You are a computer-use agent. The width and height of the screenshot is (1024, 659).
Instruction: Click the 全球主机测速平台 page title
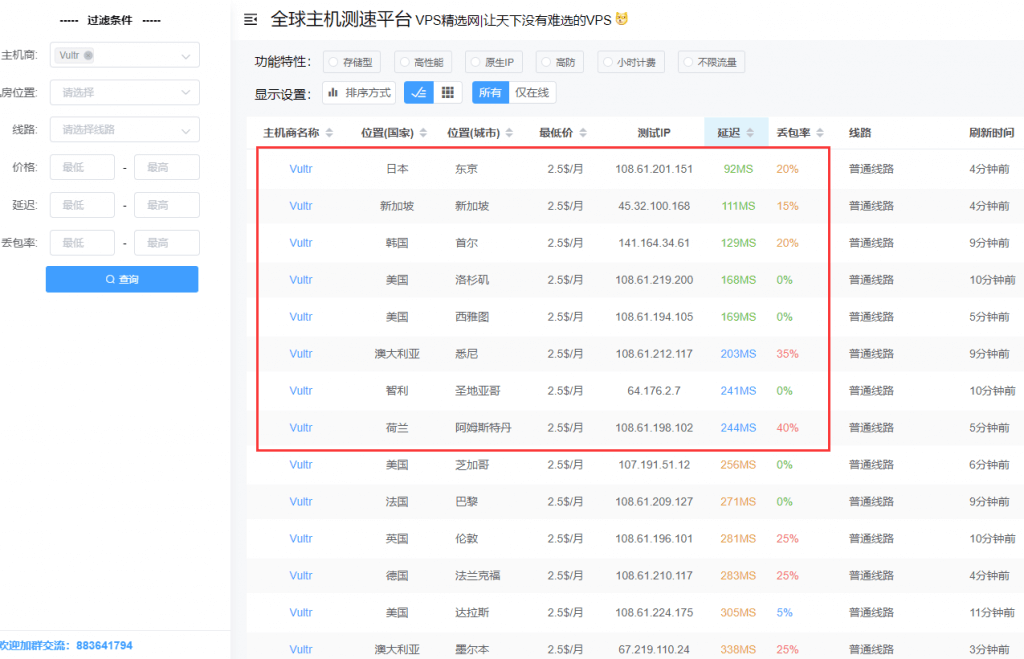click(x=342, y=20)
